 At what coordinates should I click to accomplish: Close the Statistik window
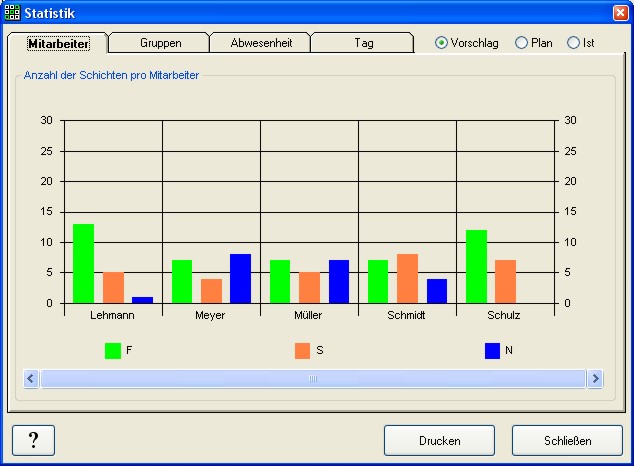pyautogui.click(x=620, y=12)
